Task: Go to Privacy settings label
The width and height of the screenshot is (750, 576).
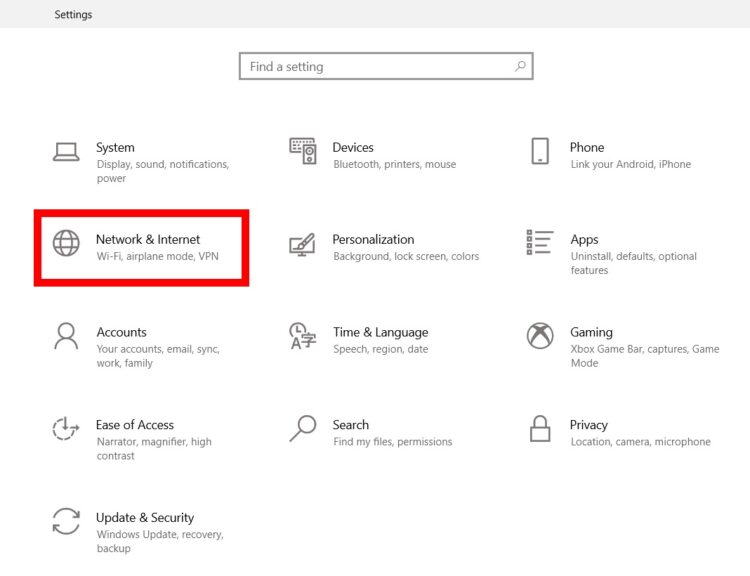Action: [588, 425]
